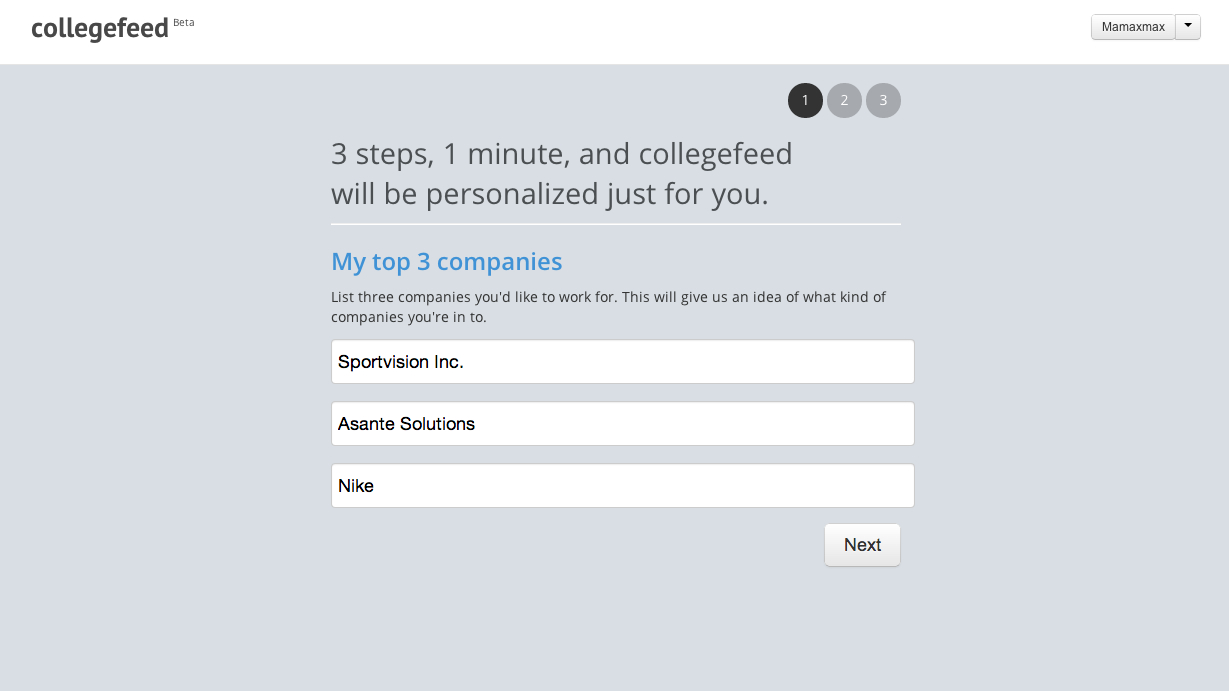The height and width of the screenshot is (691, 1229).
Task: Jump to step 2 circle indicator
Action: (x=844, y=100)
